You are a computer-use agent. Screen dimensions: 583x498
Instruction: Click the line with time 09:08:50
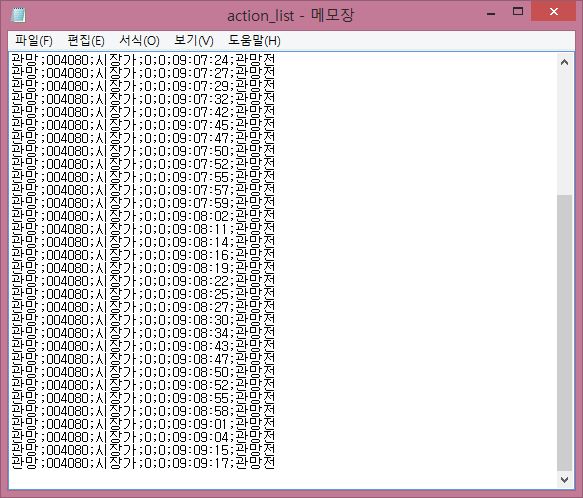coord(143,372)
